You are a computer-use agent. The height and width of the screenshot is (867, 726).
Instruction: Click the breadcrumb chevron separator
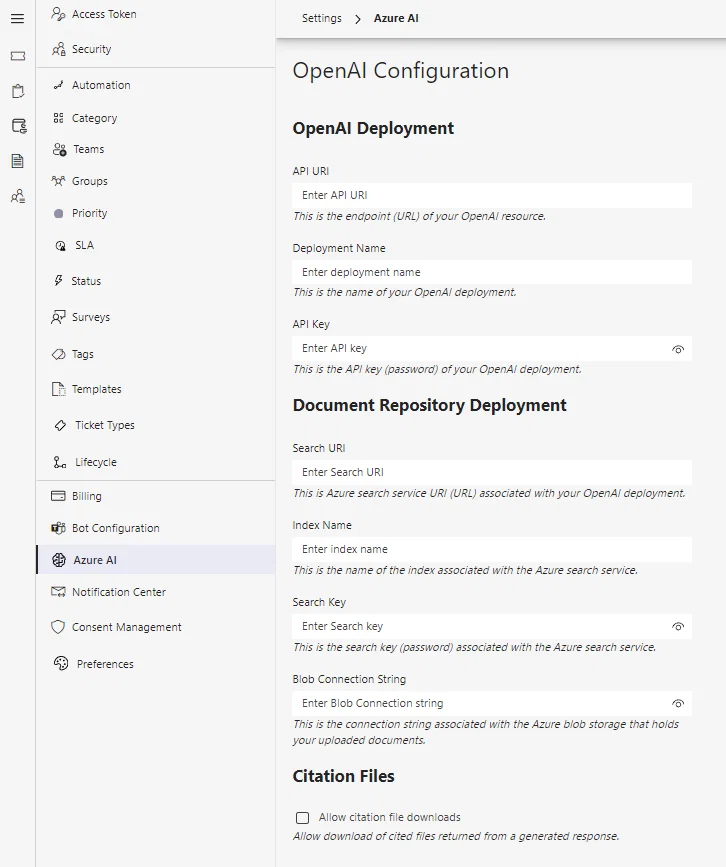358,19
